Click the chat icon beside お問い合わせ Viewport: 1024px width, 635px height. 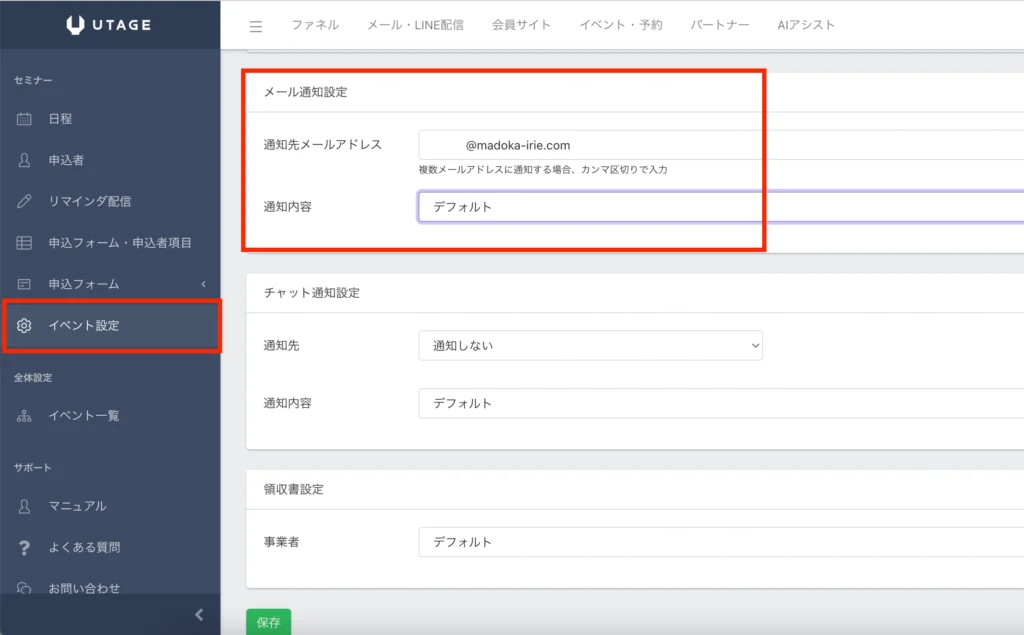[24, 588]
